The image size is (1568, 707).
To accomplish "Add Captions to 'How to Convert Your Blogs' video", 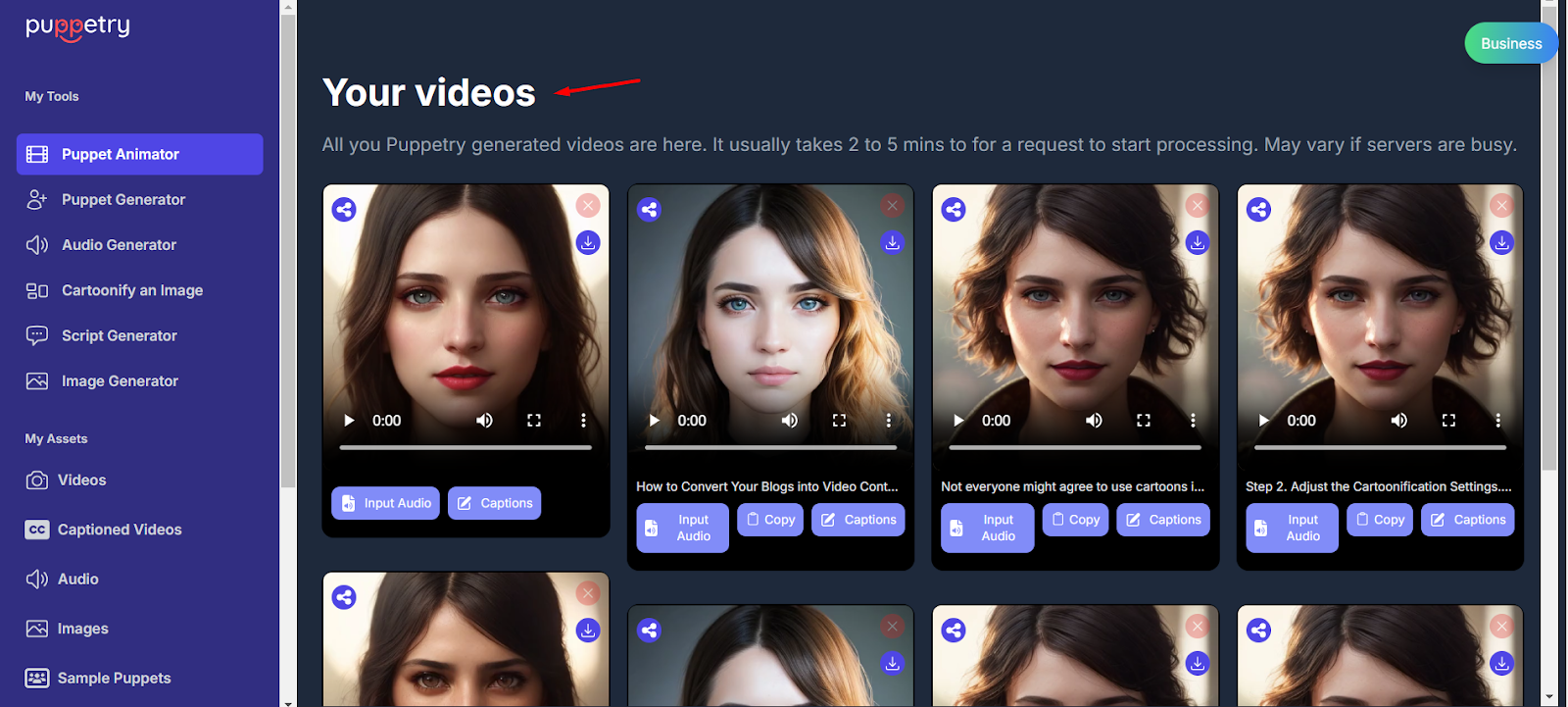I will pos(858,520).
